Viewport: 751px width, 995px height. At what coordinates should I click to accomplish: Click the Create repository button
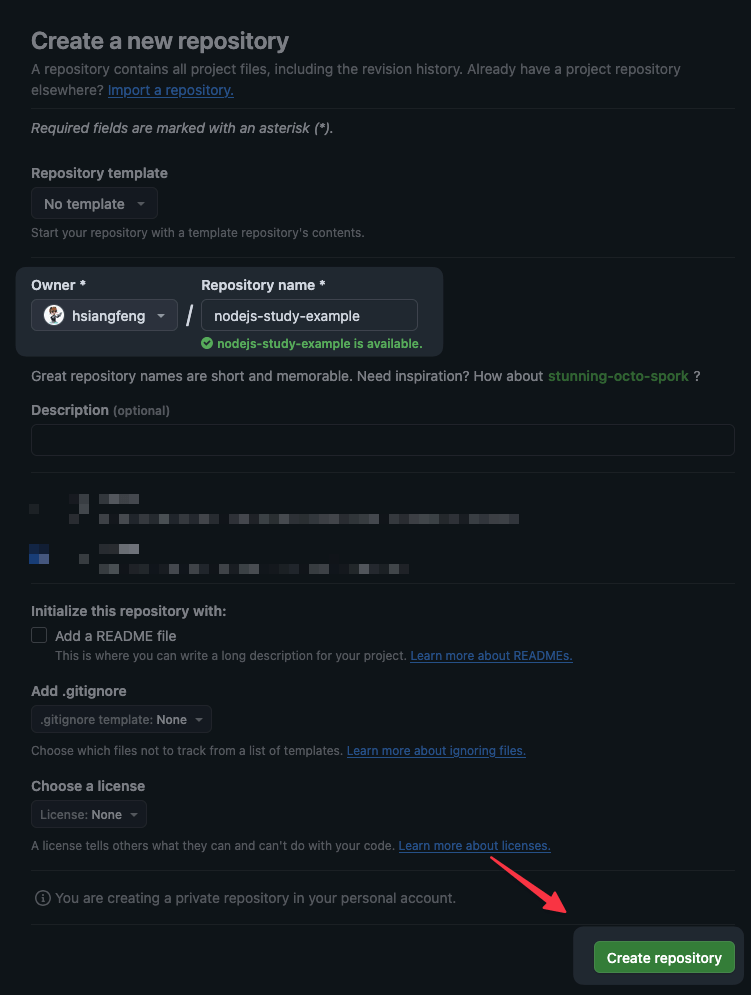tap(664, 958)
